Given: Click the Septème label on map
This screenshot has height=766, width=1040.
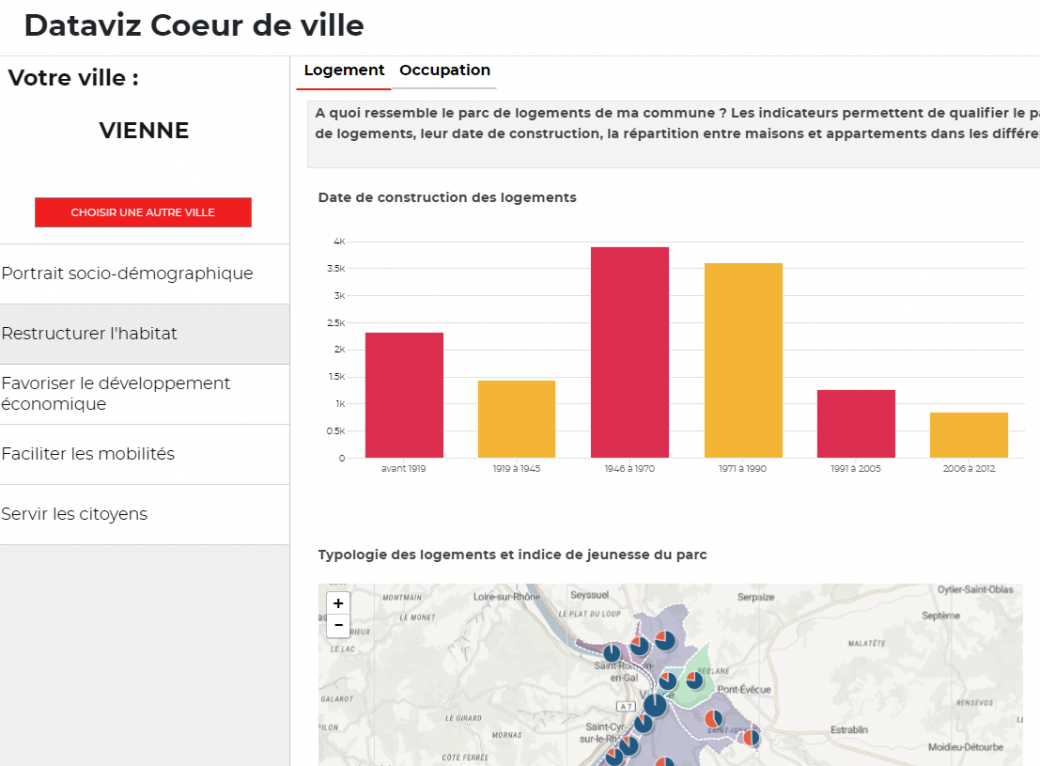Looking at the screenshot, I should [941, 615].
